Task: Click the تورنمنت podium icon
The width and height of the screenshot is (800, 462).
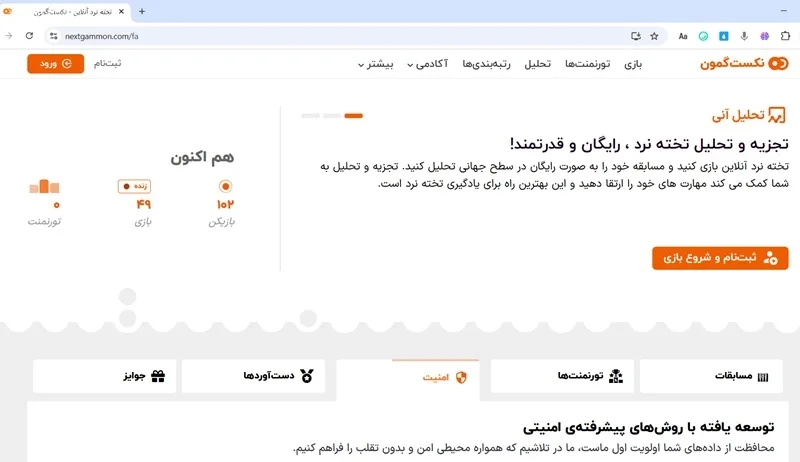Action: point(44,187)
